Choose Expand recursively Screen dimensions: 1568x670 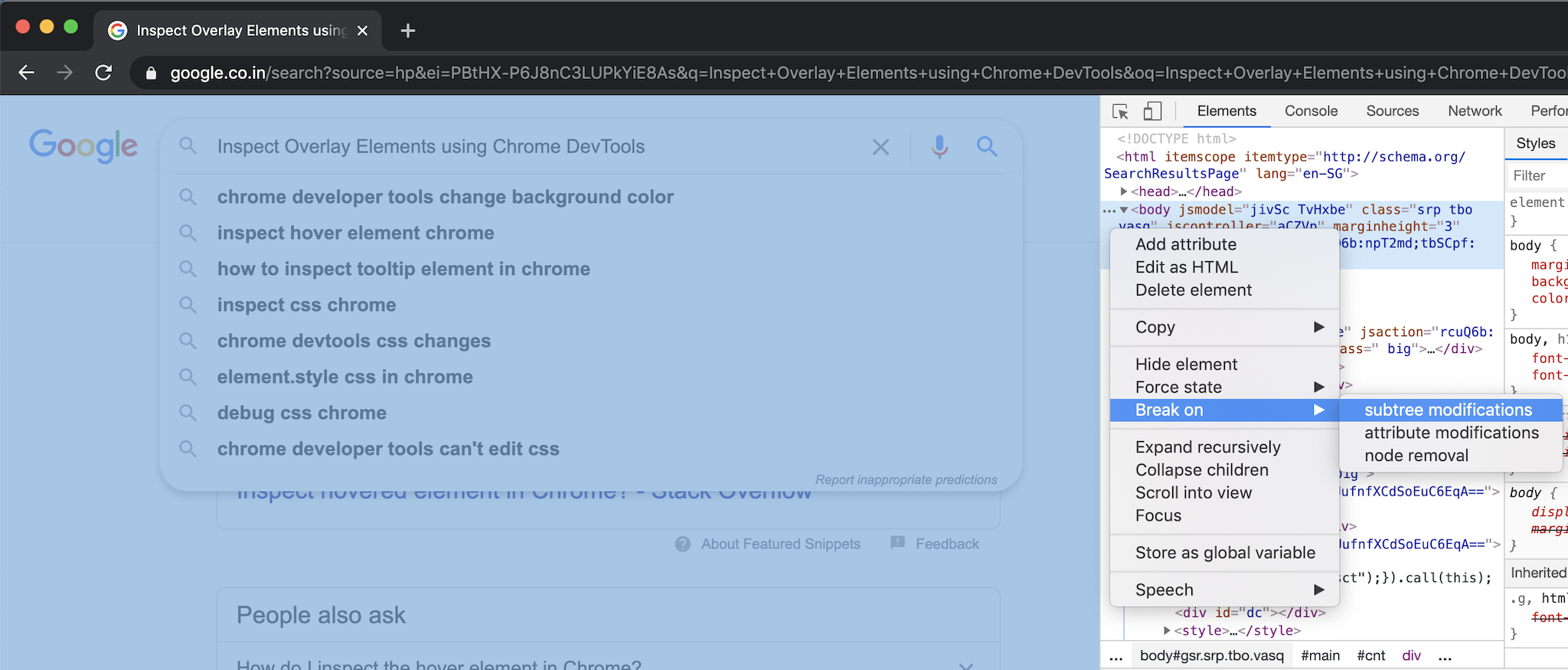point(1224,447)
